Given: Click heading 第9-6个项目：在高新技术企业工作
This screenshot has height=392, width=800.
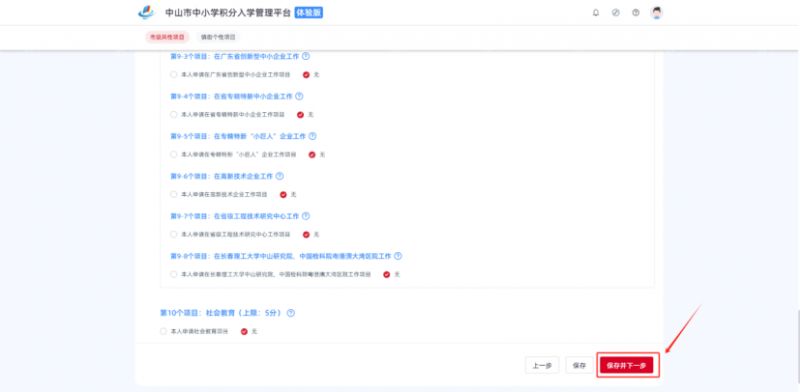Looking at the screenshot, I should (221, 176).
